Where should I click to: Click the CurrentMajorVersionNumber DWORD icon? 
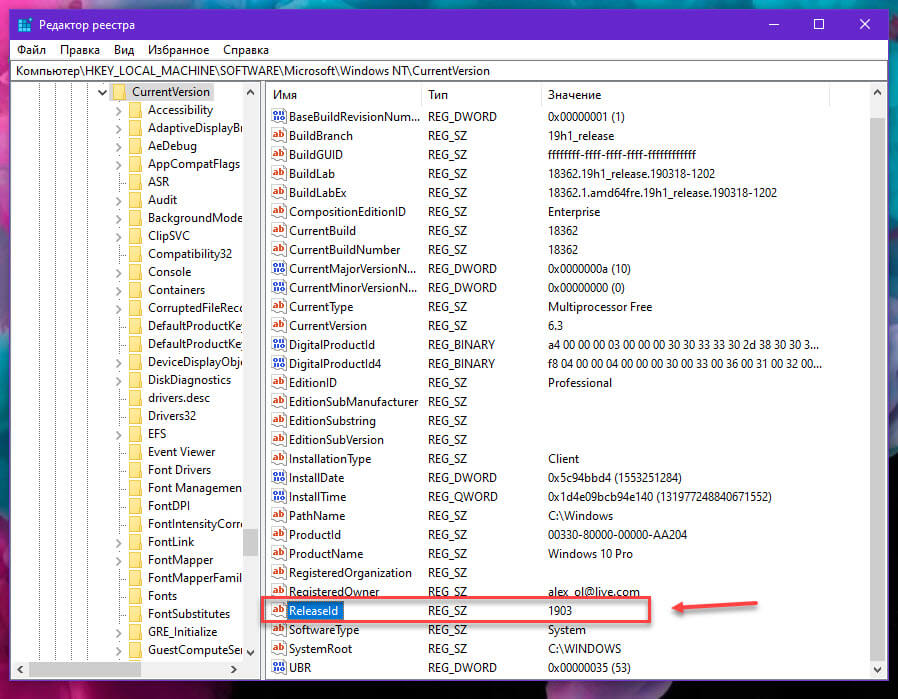(278, 268)
